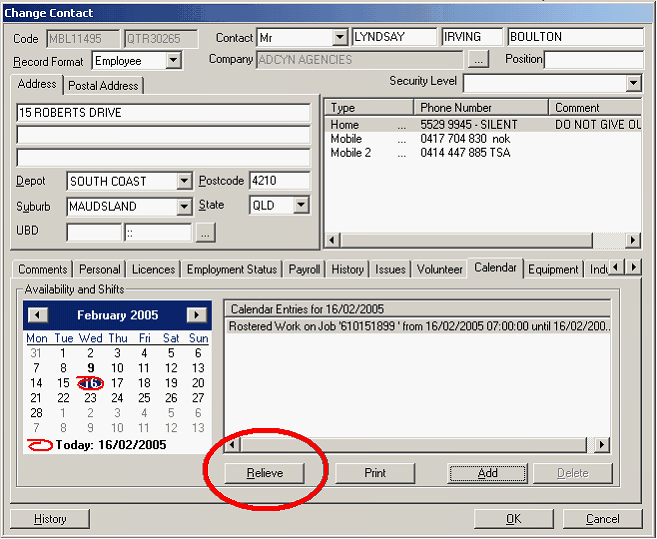Go to previous month in calendar
657x539 pixels.
(x=37, y=315)
